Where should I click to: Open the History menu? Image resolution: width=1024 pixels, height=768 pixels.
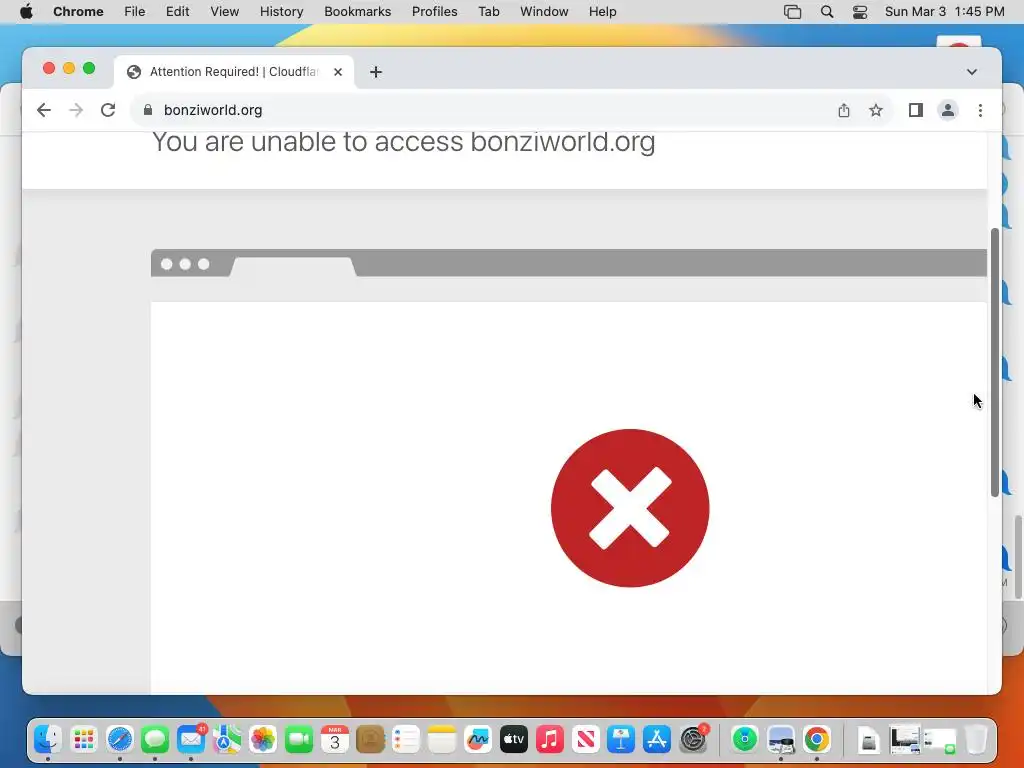281,12
